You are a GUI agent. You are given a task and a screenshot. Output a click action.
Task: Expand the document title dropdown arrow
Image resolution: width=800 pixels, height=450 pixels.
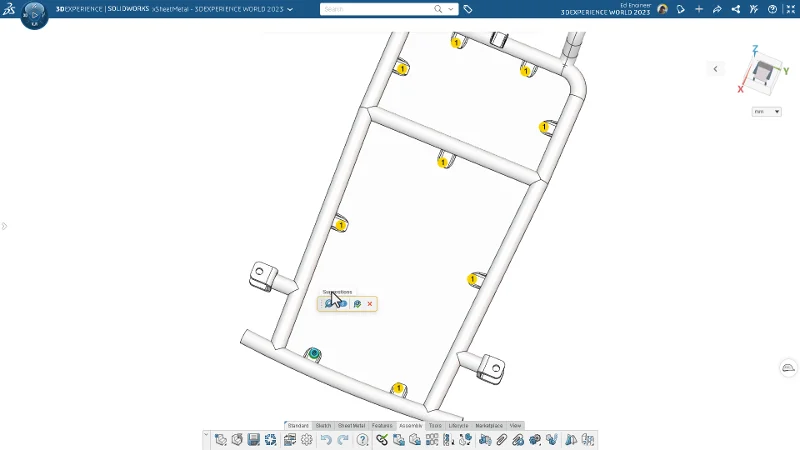[x=290, y=9]
